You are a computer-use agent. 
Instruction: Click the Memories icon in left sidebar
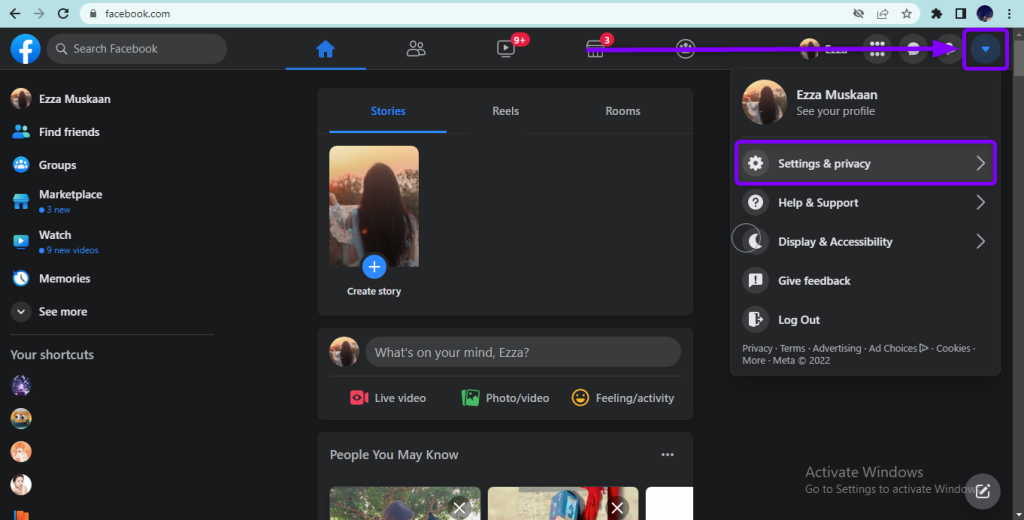[x=21, y=279]
